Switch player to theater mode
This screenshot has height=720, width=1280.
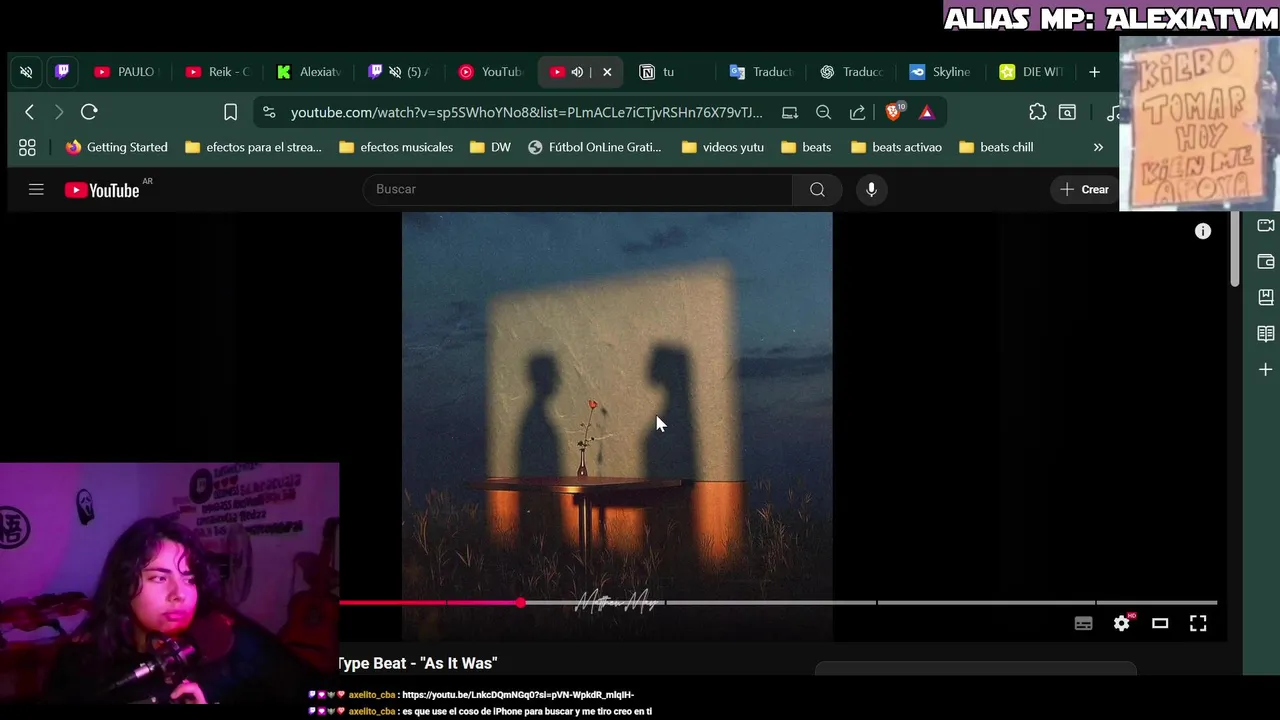tap(1160, 623)
